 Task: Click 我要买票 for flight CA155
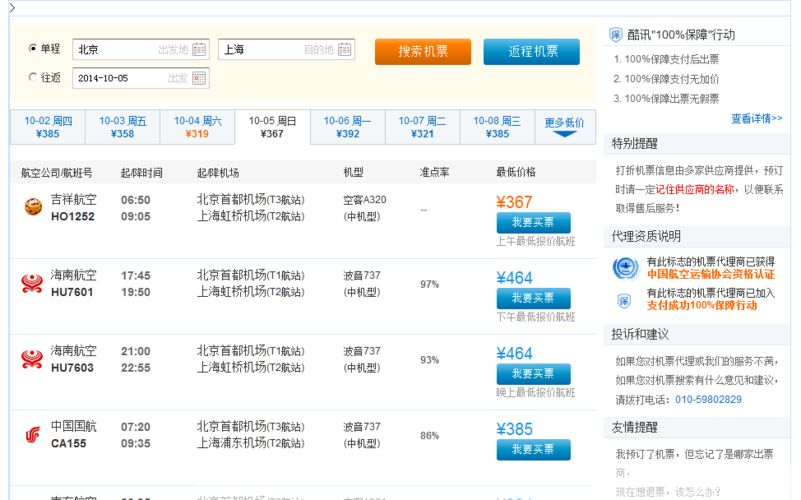tap(533, 449)
